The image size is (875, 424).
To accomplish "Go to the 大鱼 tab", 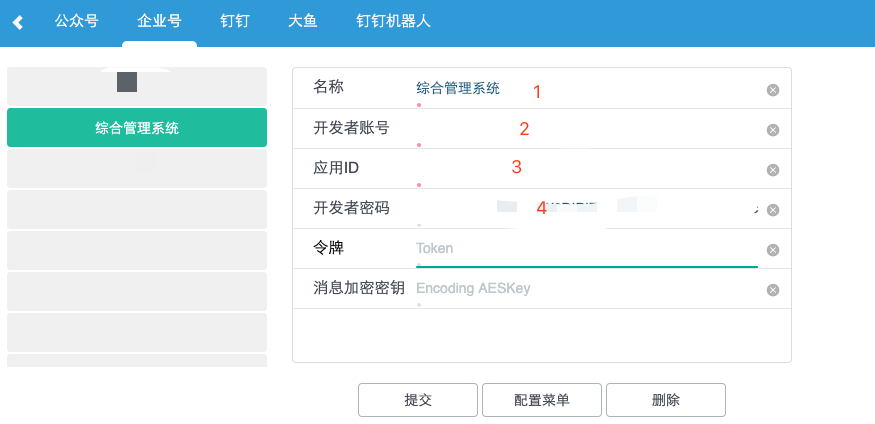I will [302, 21].
